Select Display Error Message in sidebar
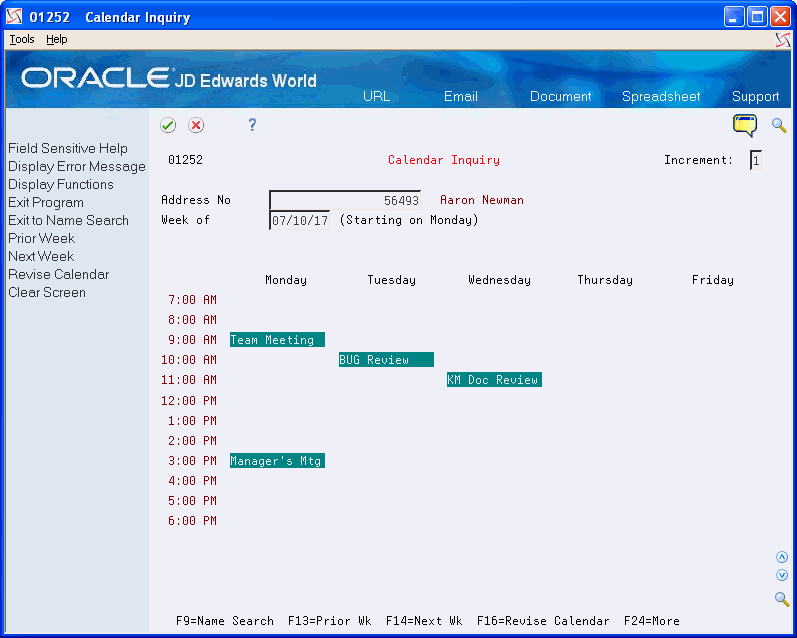This screenshot has height=638, width=797. [77, 167]
